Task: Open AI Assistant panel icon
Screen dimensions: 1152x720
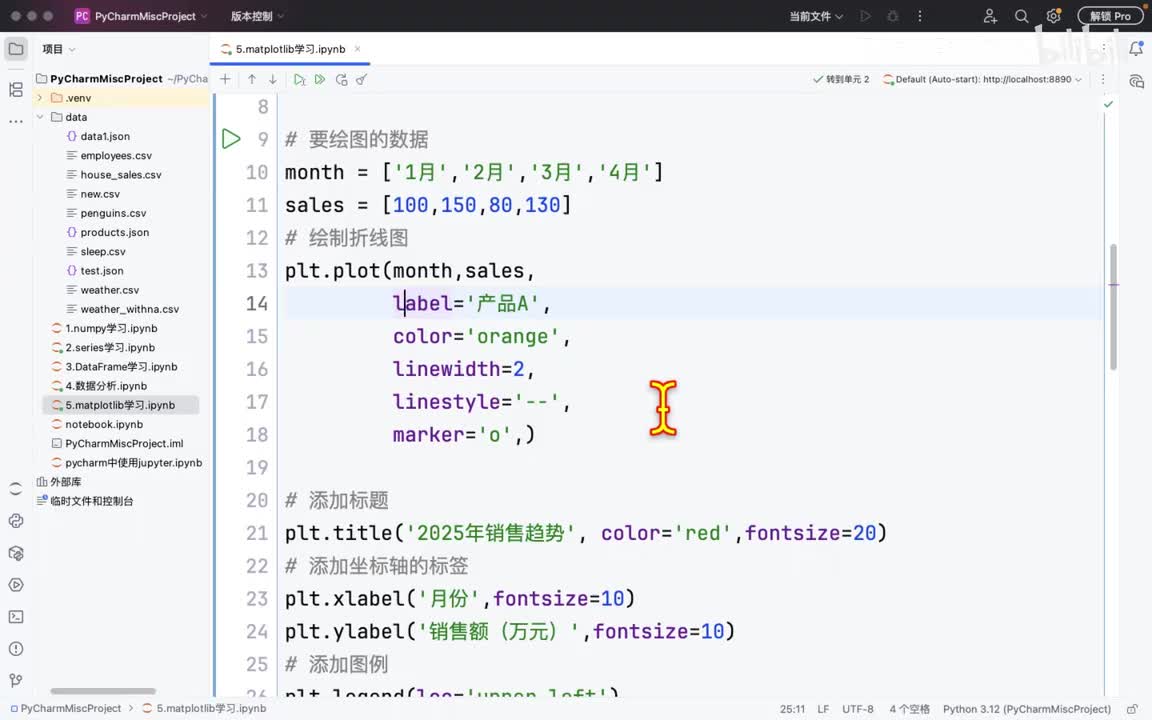Action: pos(1136,81)
